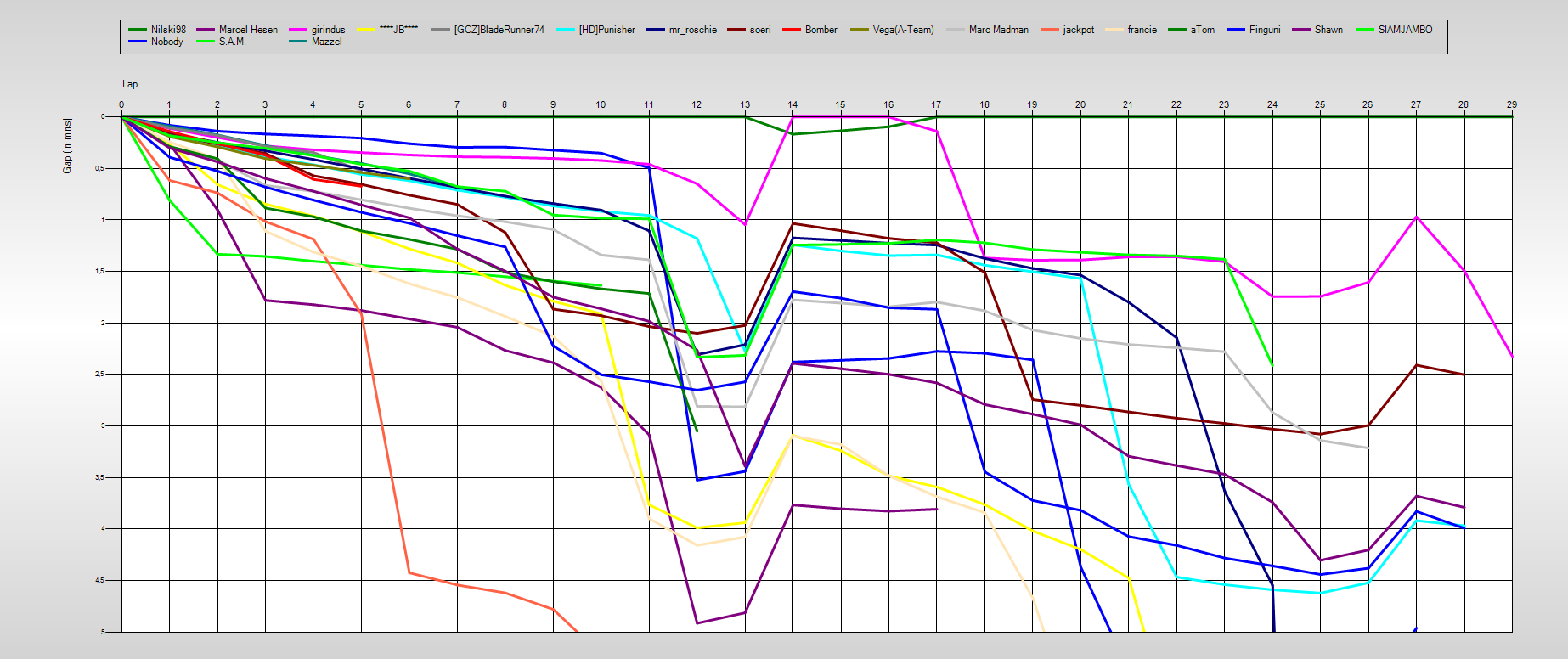Click the Mazzel legend entry
Image resolution: width=1568 pixels, height=659 pixels.
coord(326,42)
